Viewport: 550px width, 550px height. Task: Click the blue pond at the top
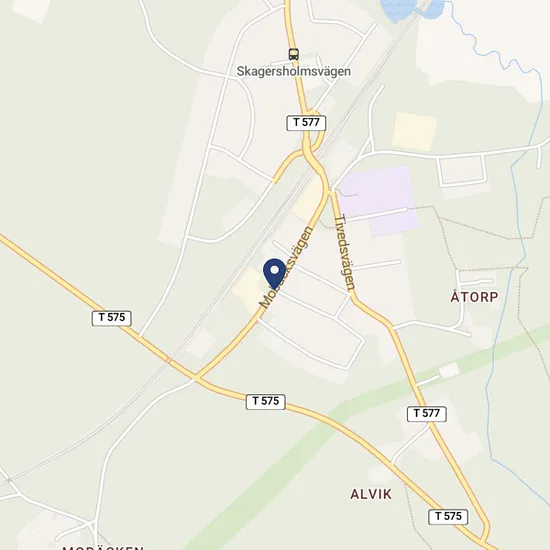tap(410, 9)
